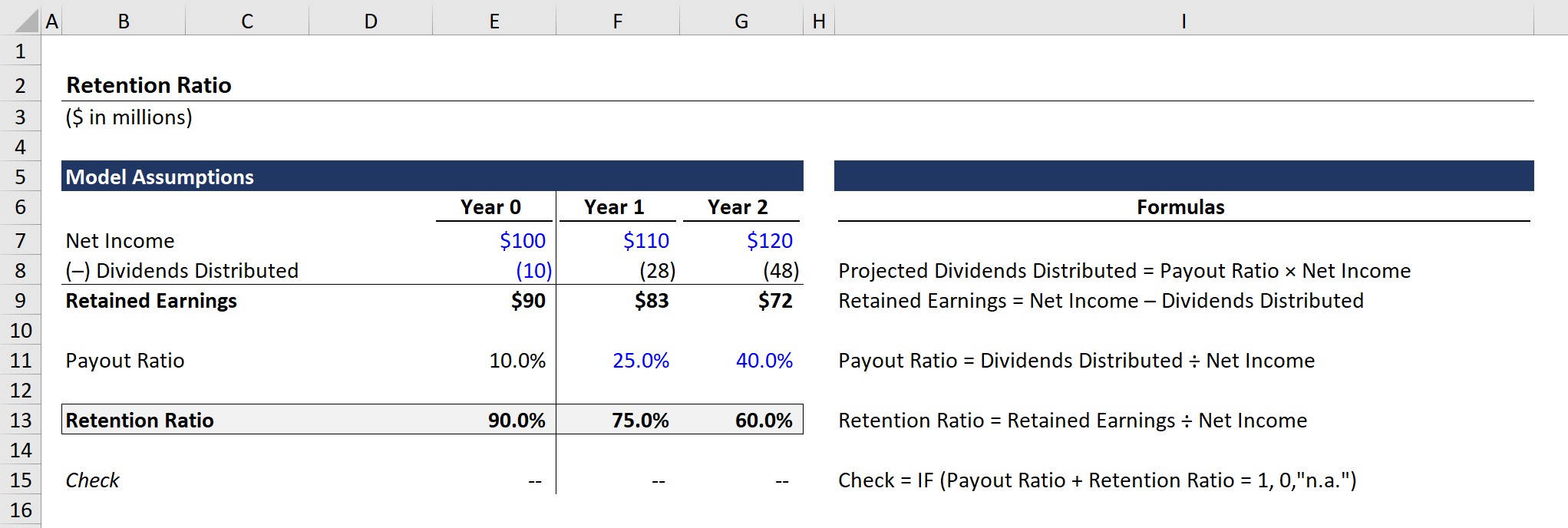Click the Year 1 column heading
Screen dimensions: 1568x528
click(x=614, y=207)
